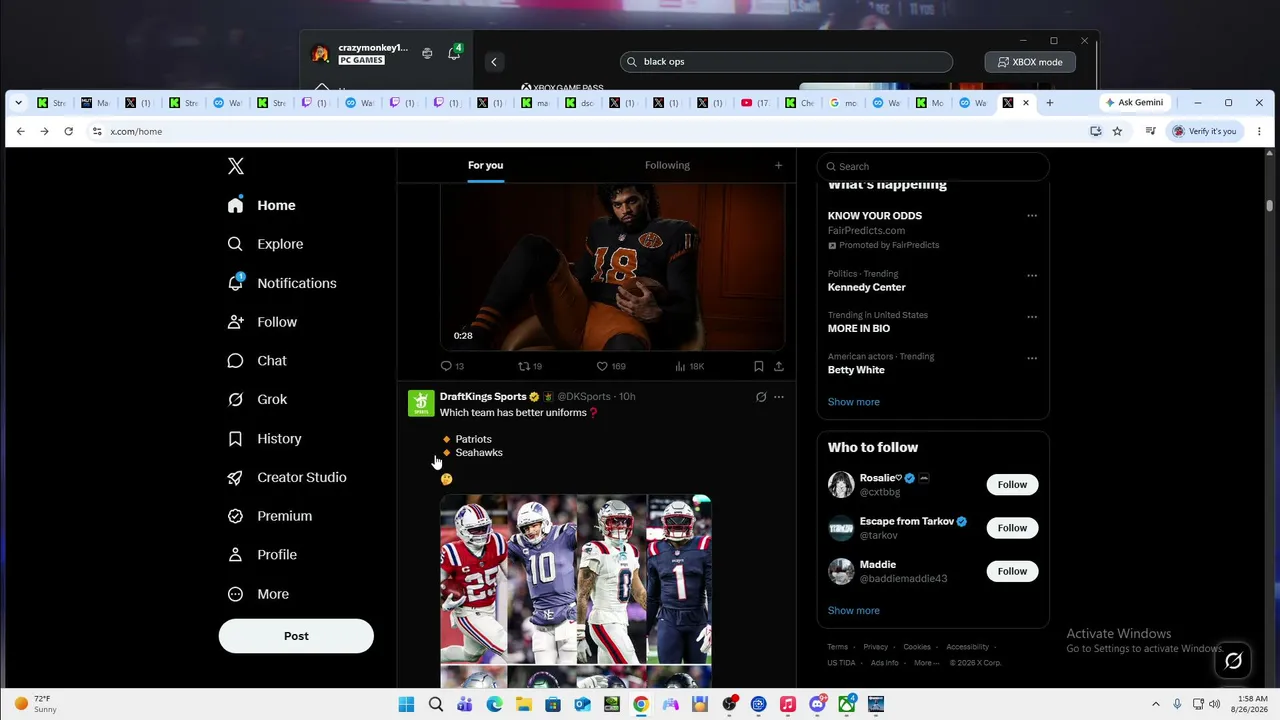This screenshot has height=720, width=1280.
Task: Click the browser Back arrow
Action: coord(20,131)
